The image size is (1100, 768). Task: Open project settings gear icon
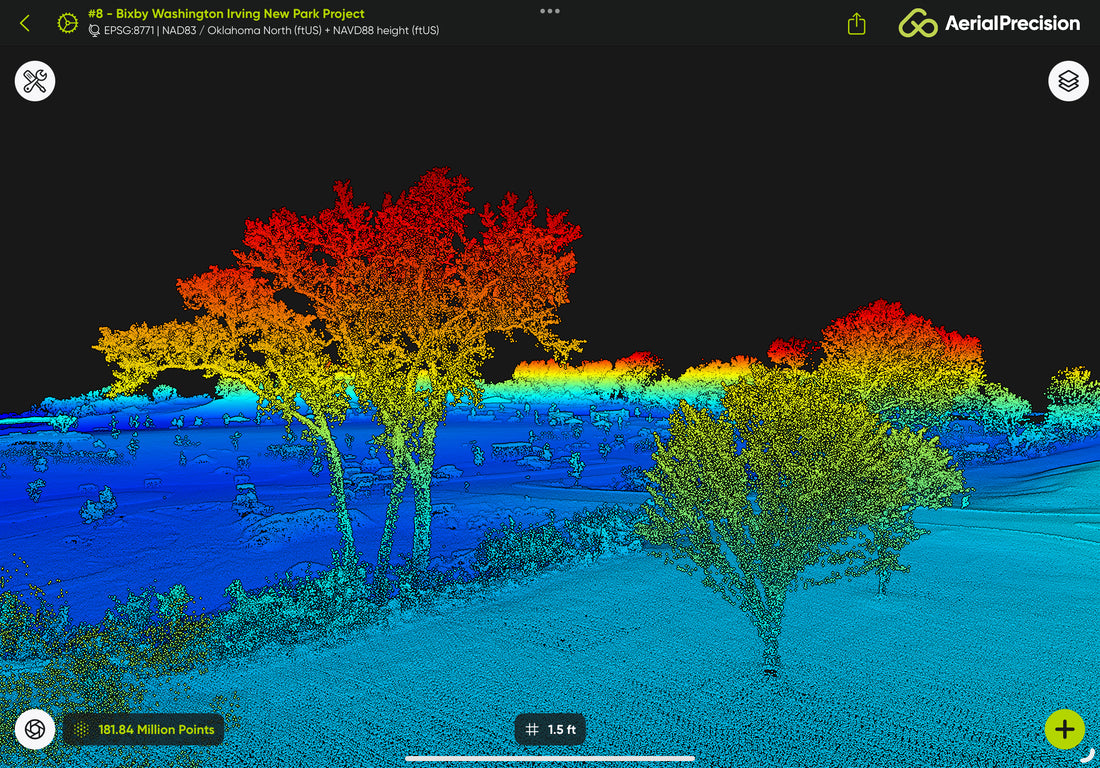[67, 23]
